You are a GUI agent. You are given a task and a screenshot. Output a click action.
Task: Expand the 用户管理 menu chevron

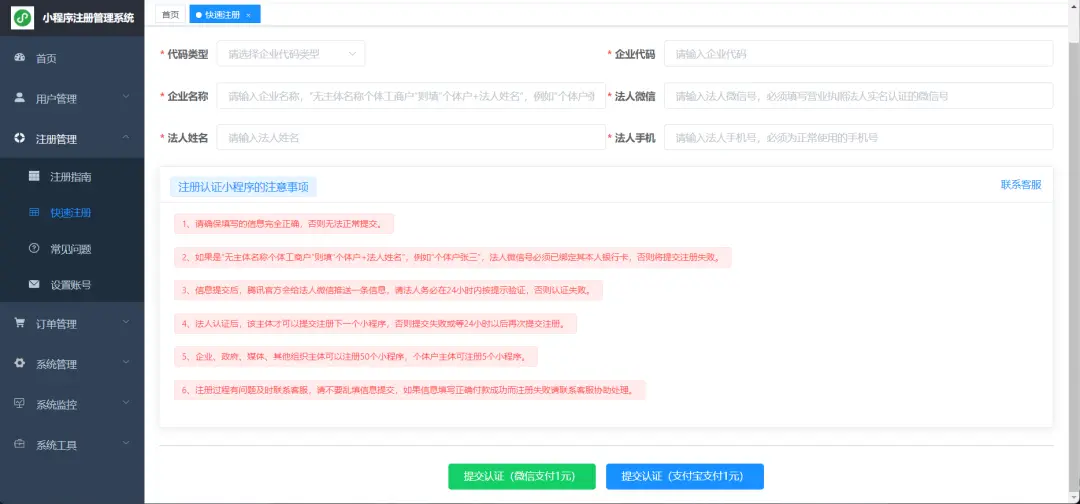(126, 97)
